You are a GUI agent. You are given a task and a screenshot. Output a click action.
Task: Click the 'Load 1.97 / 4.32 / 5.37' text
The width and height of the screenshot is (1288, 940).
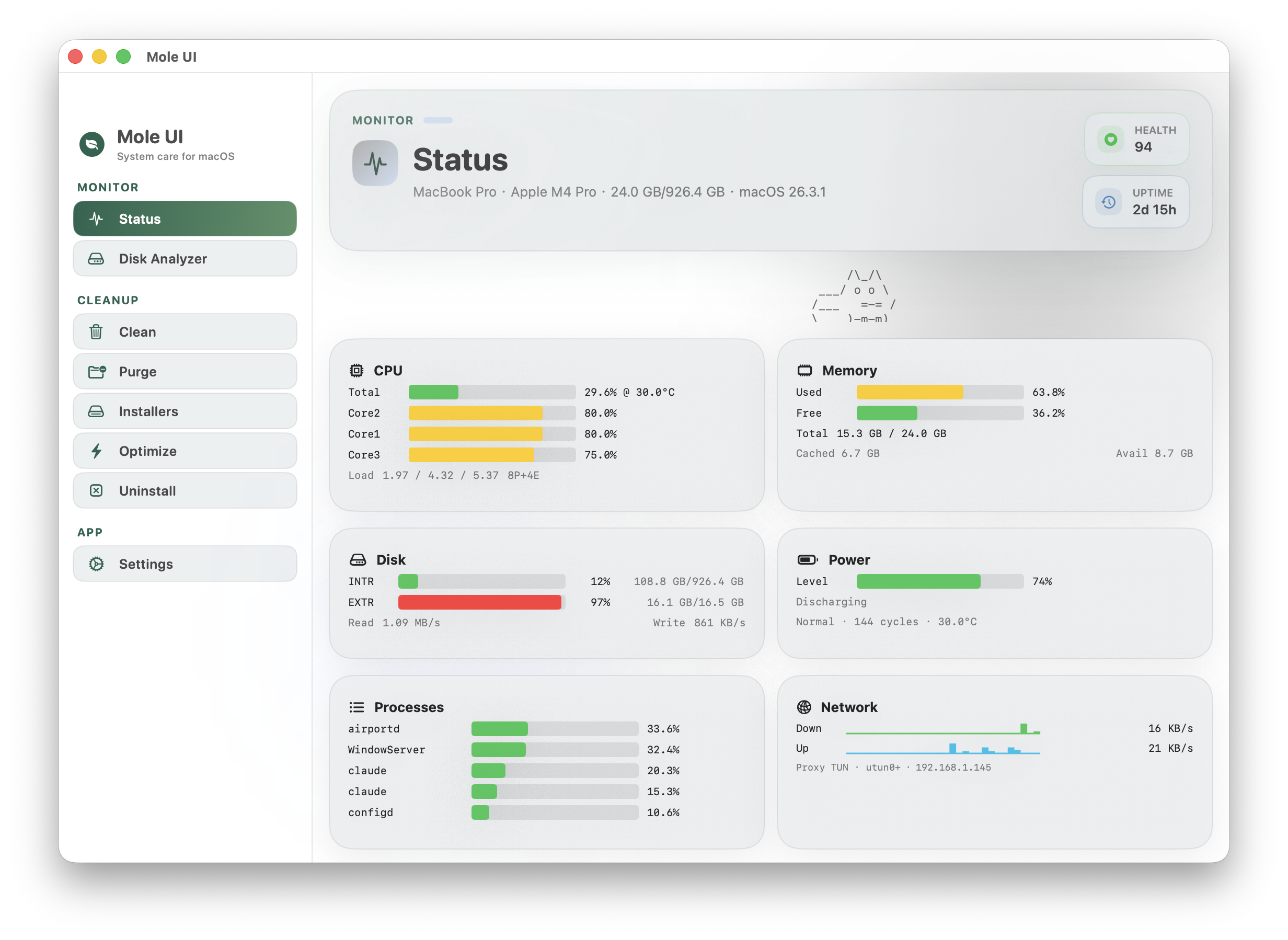[423, 476]
